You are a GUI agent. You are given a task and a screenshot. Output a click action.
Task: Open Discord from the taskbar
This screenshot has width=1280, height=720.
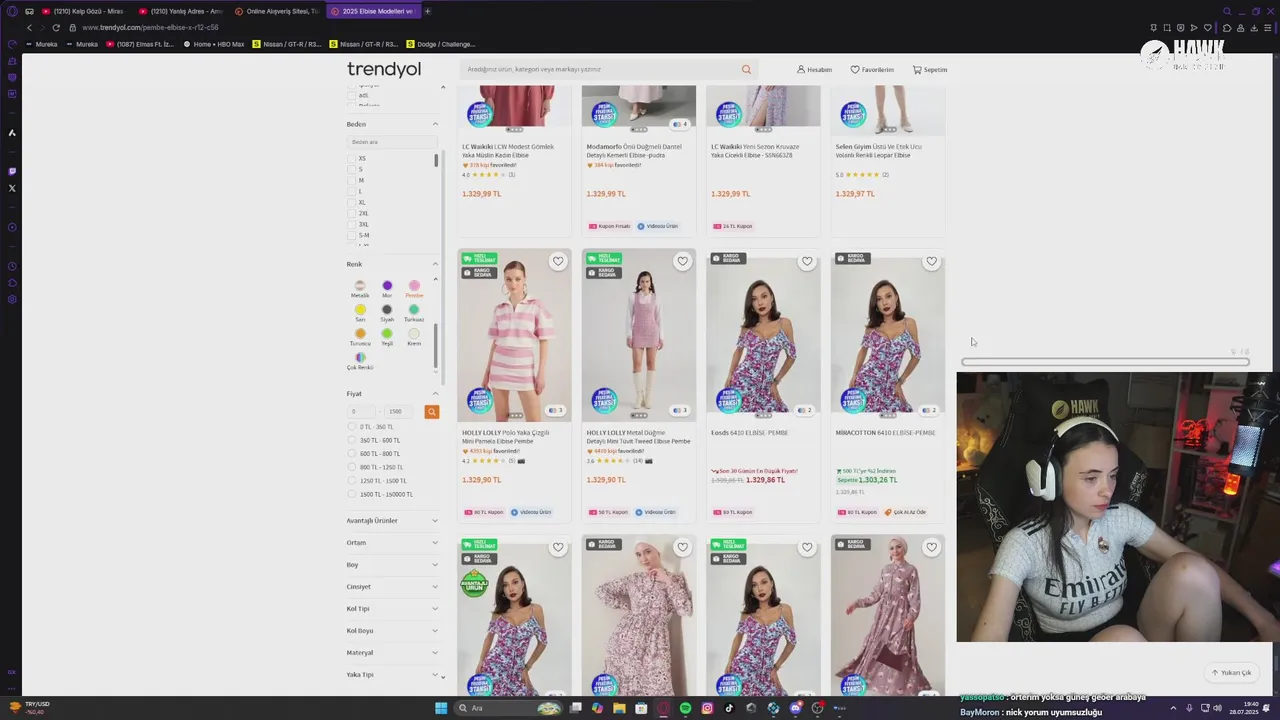tap(796, 708)
